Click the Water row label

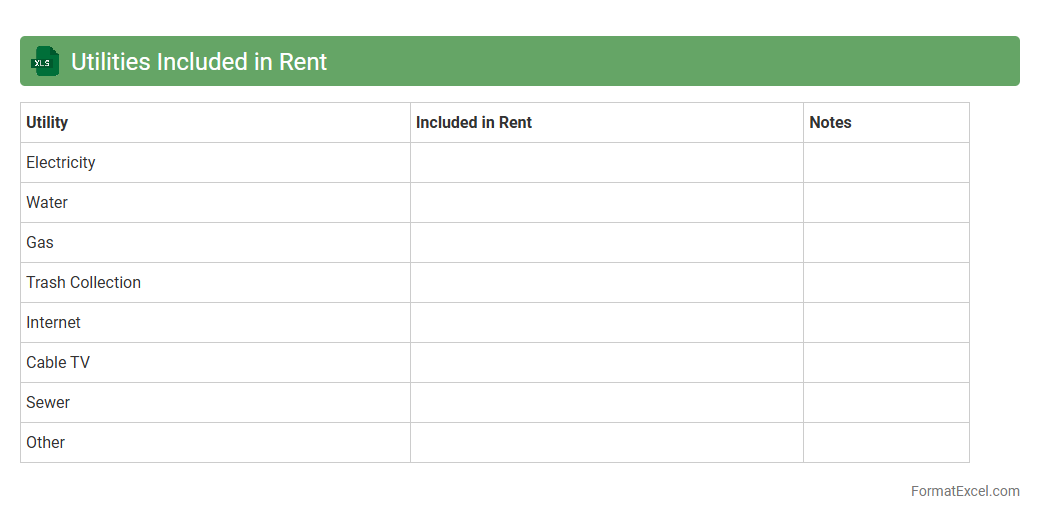click(x=47, y=202)
